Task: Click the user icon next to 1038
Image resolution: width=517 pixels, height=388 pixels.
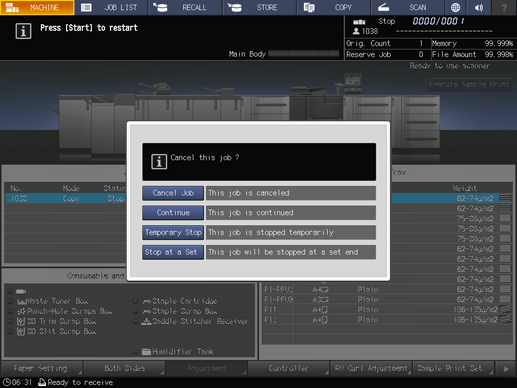Action: point(356,31)
